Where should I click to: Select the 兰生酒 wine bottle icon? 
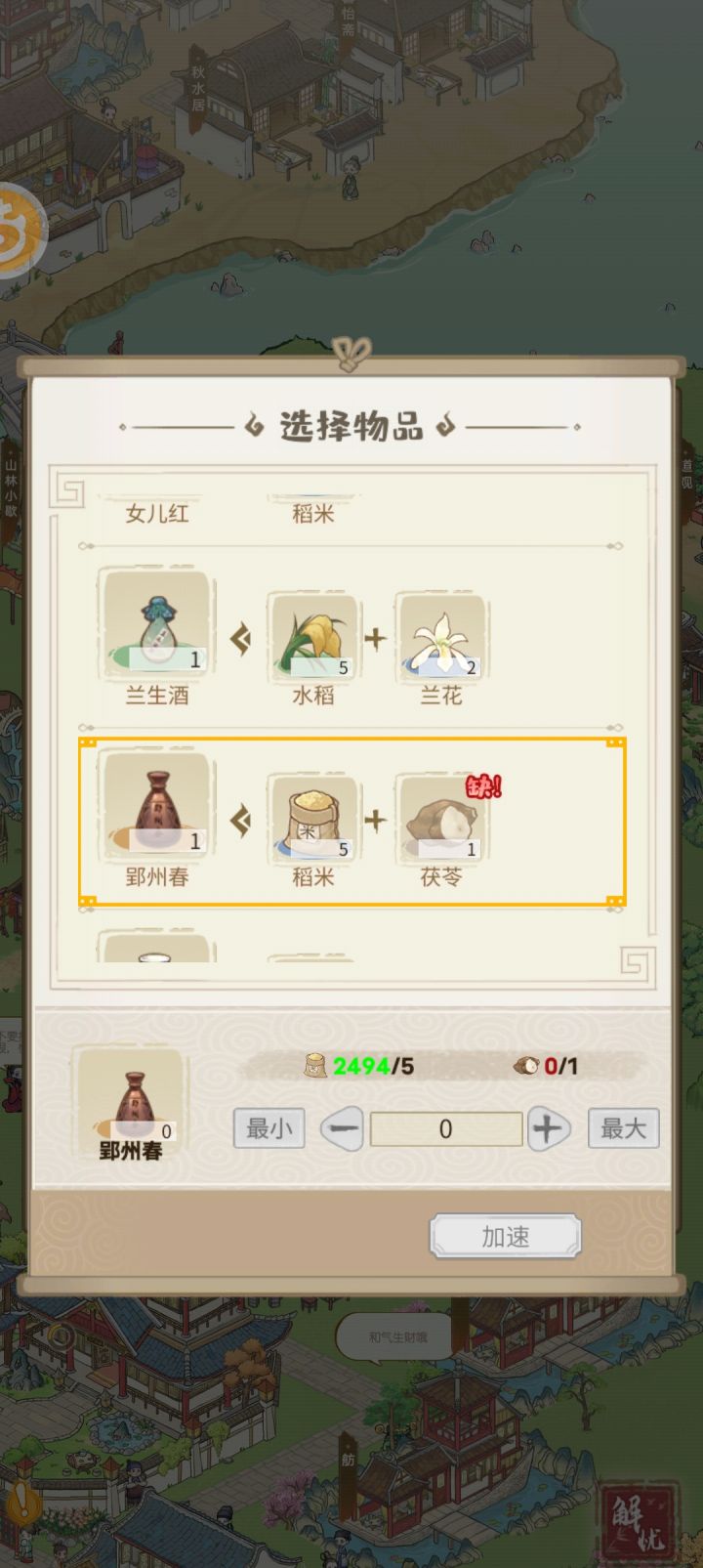click(156, 625)
